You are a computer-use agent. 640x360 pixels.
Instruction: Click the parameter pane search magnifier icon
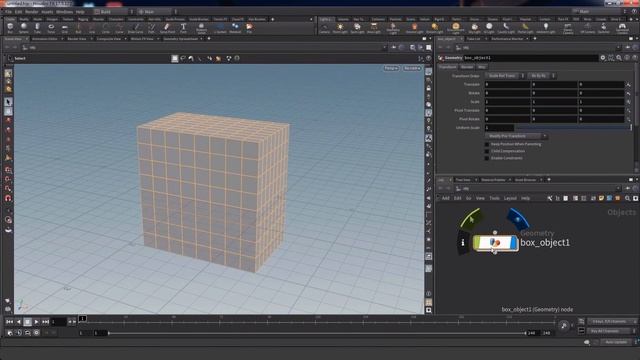pyautogui.click(x=619, y=58)
